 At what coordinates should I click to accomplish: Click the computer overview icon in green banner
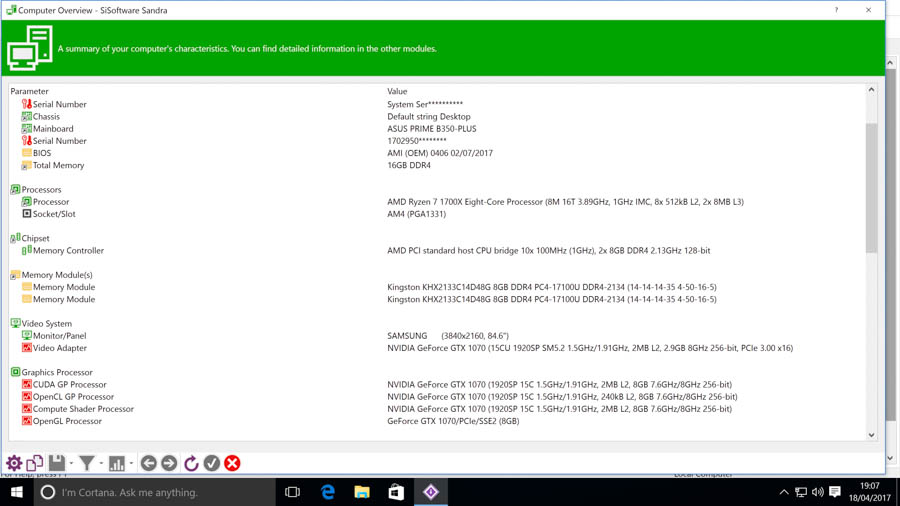click(x=30, y=48)
